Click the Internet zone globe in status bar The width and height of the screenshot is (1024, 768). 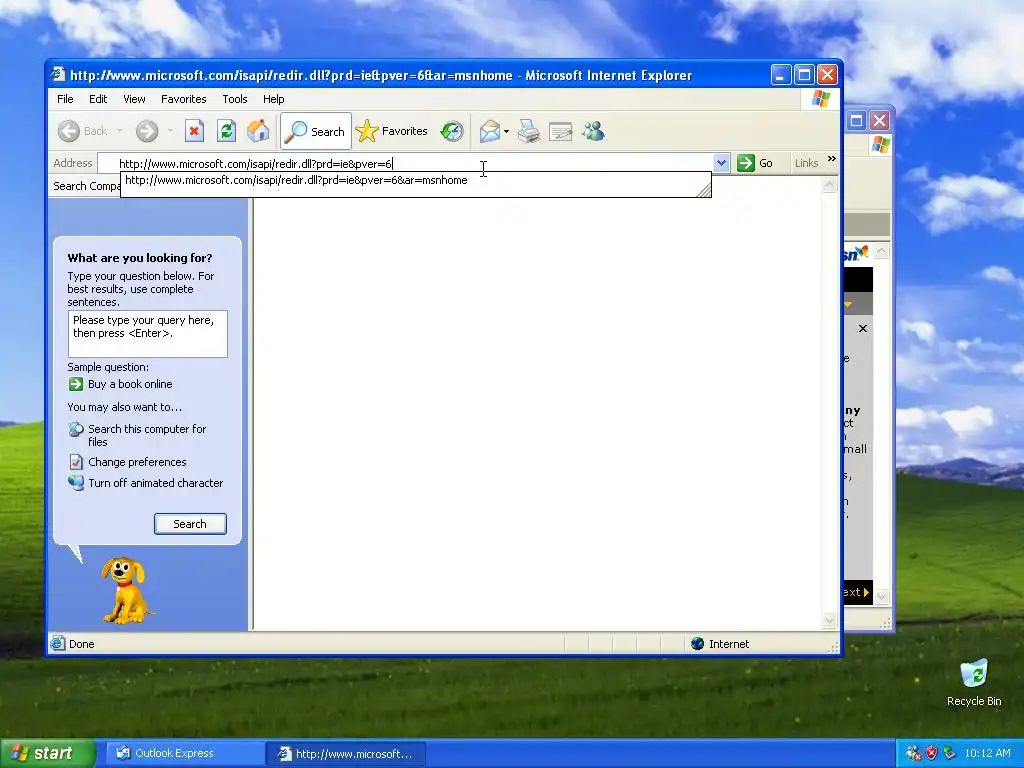pos(697,644)
